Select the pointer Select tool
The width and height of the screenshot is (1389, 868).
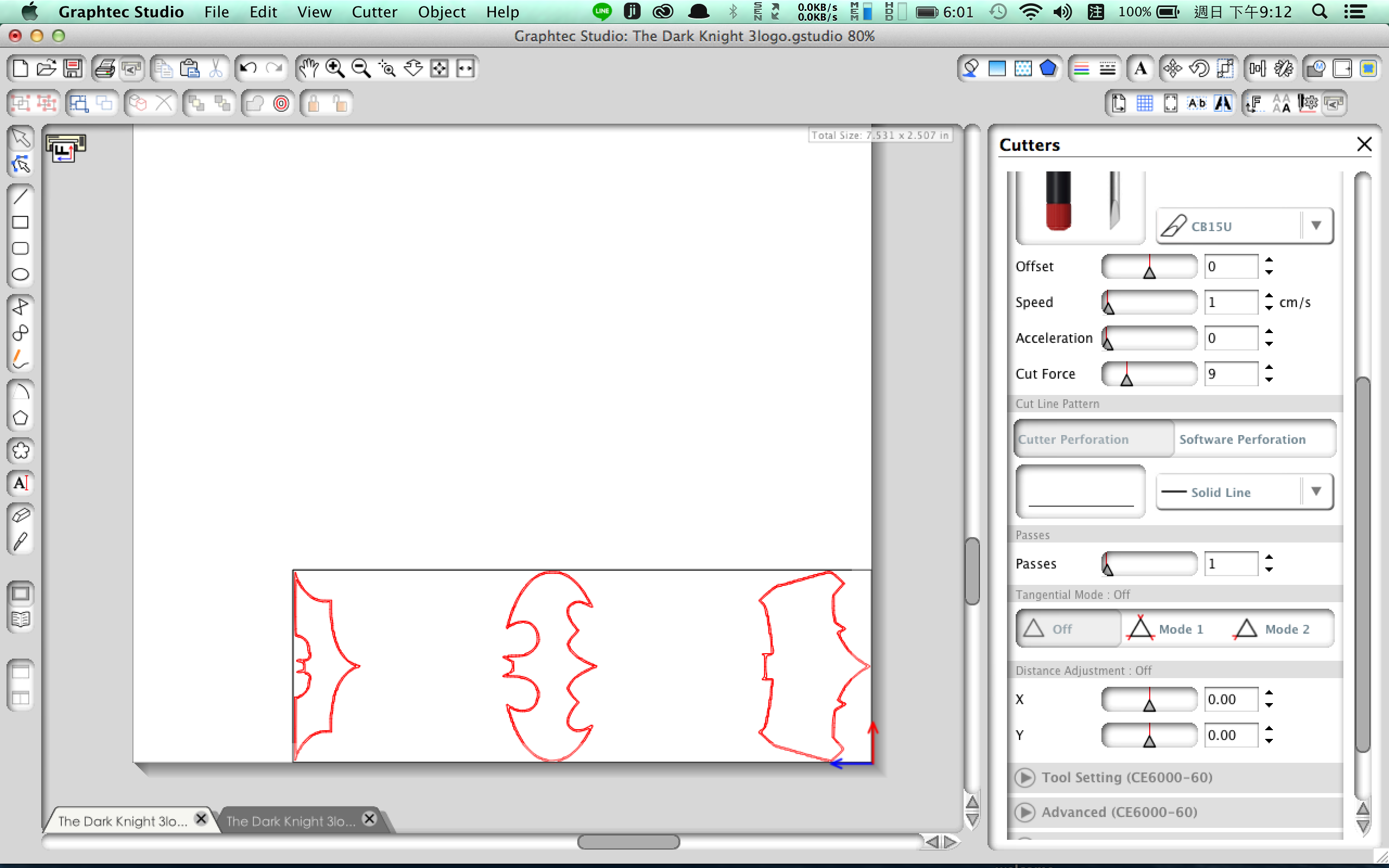21,138
